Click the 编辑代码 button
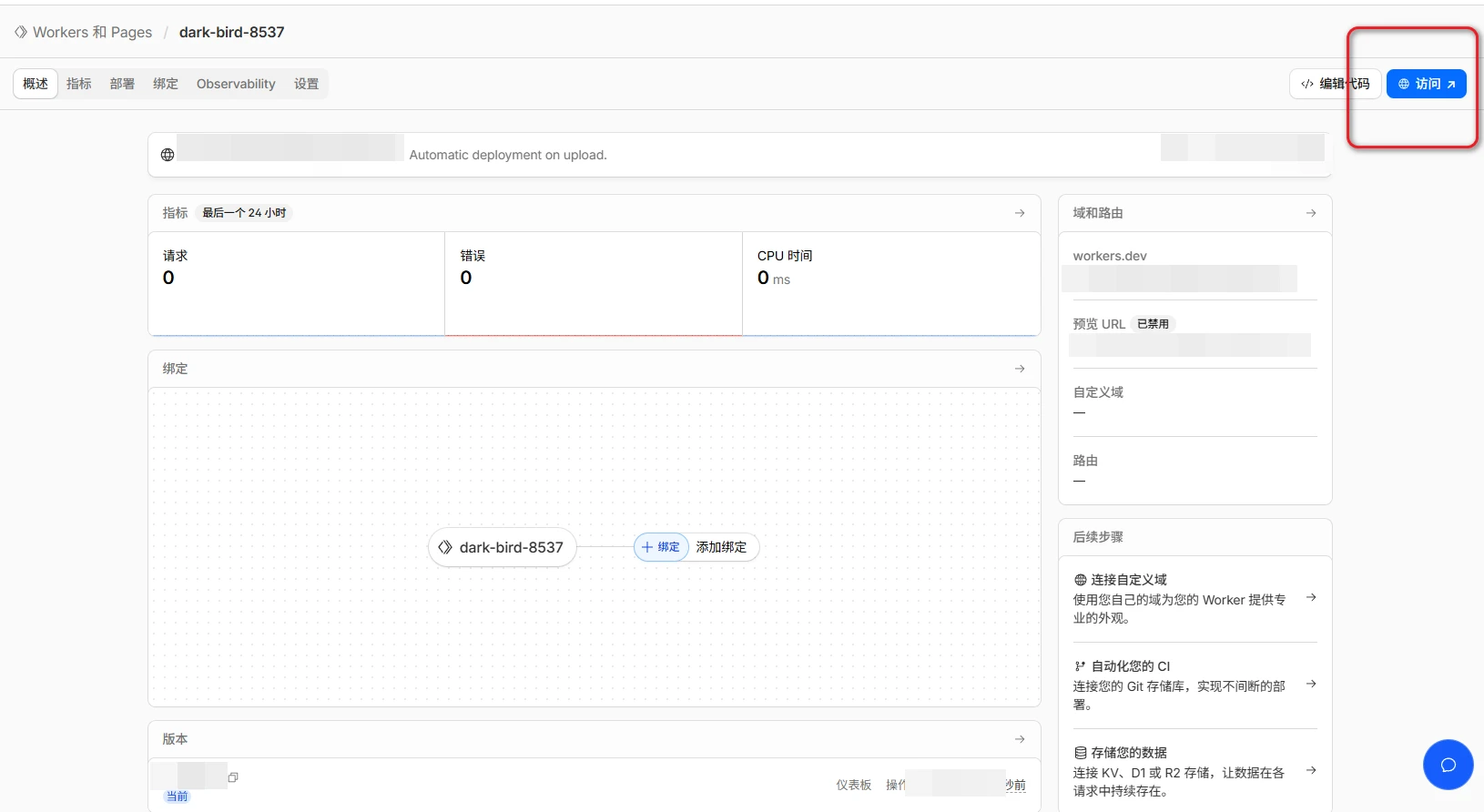The height and width of the screenshot is (812, 1484). [x=1335, y=84]
